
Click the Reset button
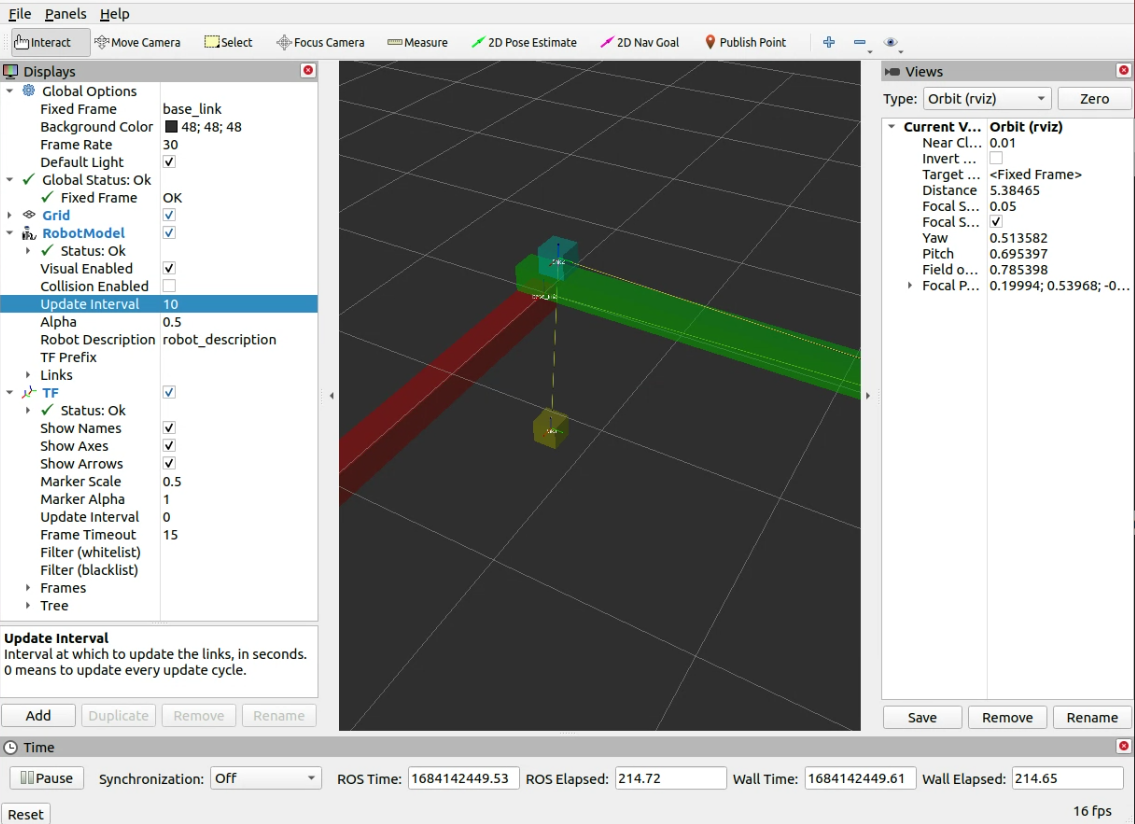25,814
